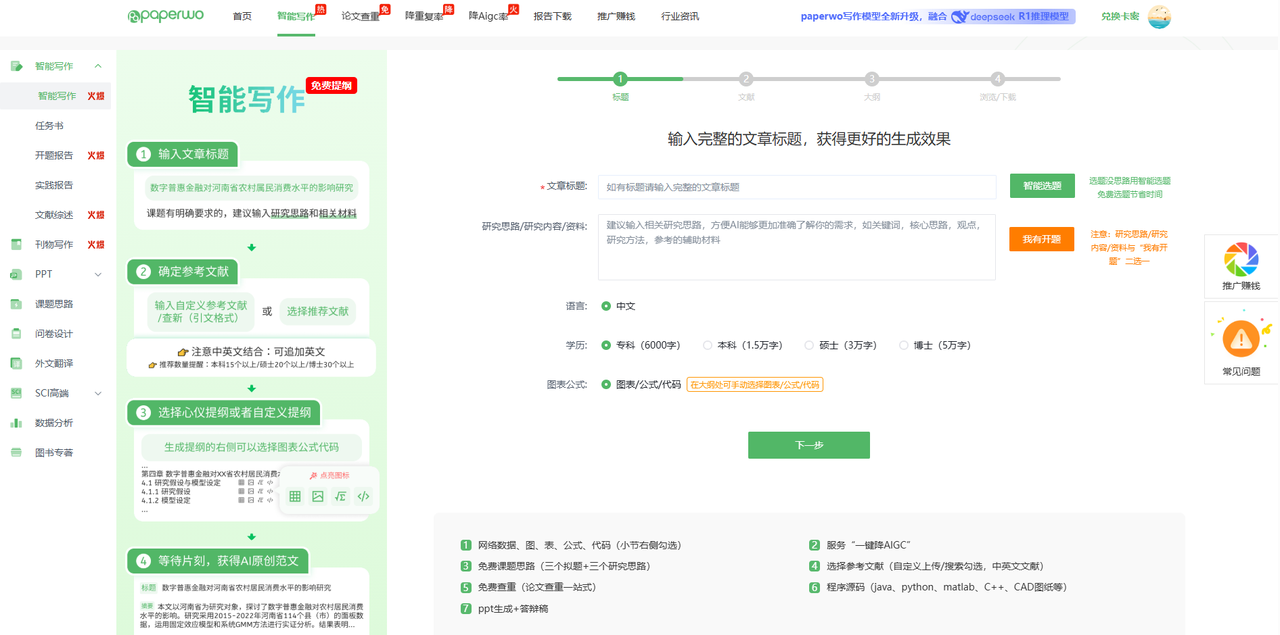
Task: Click the 文章标题 input field
Action: pos(796,187)
